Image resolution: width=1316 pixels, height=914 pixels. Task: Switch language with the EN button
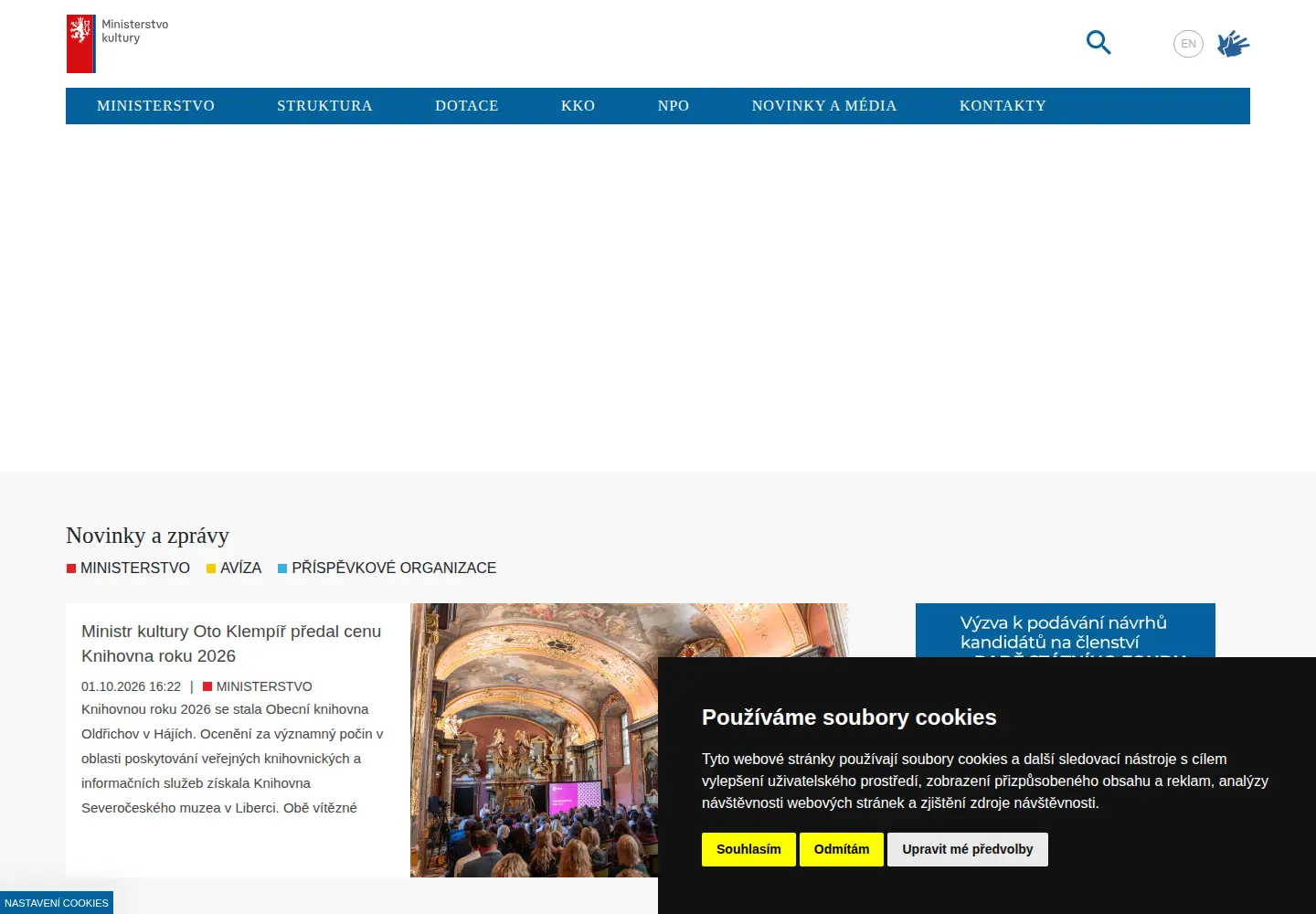pos(1188,44)
